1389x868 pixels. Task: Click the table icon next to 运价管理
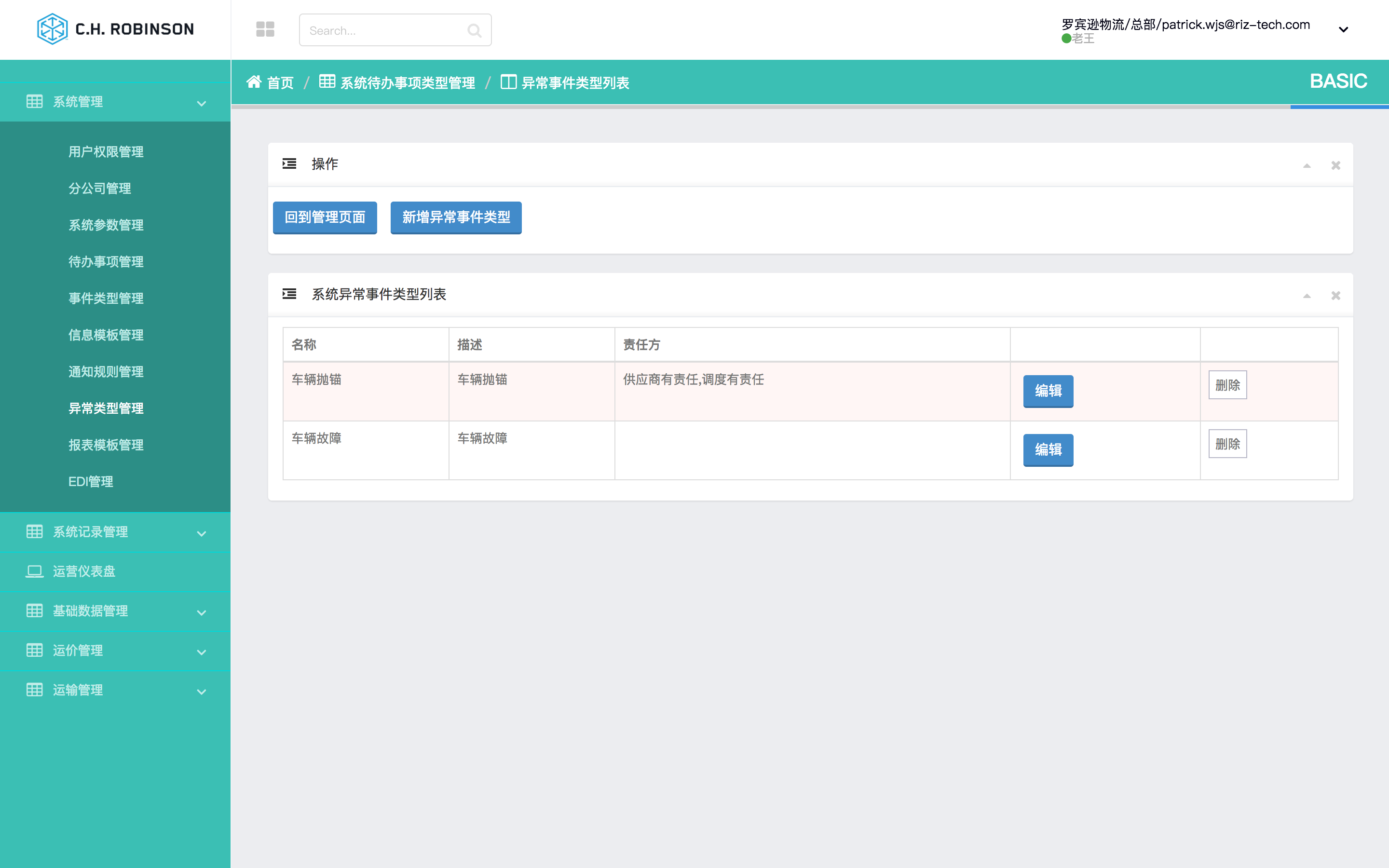[x=34, y=651]
